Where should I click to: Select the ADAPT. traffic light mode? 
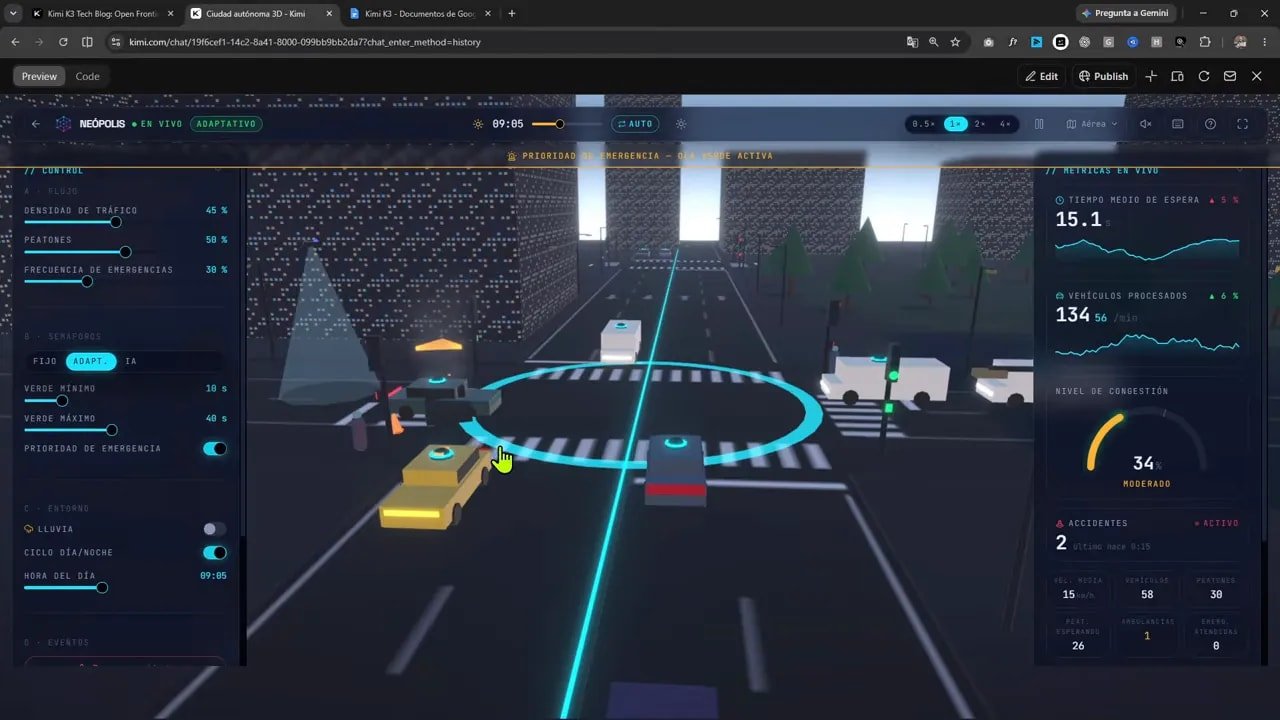pyautogui.click(x=91, y=361)
